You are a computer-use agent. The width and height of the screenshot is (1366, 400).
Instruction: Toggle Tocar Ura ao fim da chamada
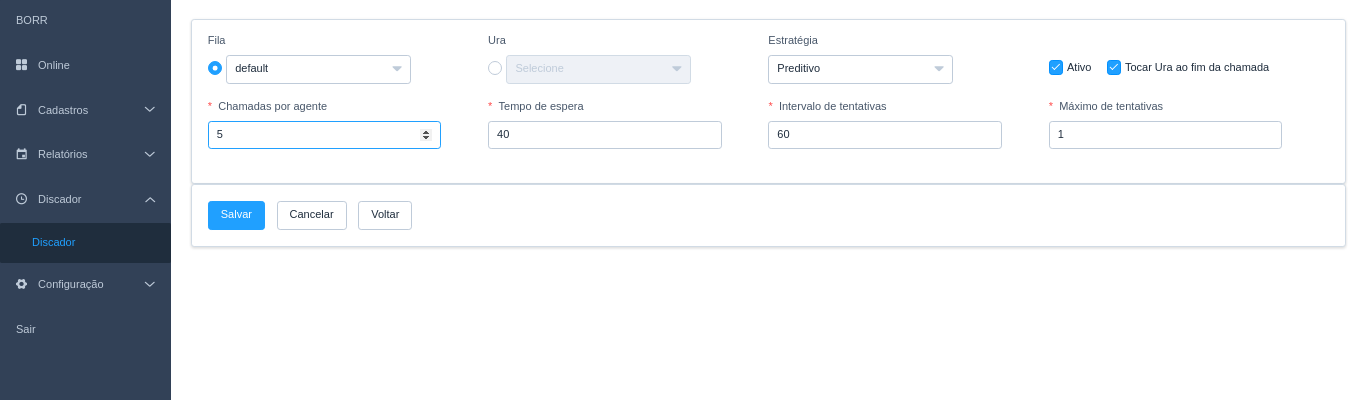tap(1113, 67)
